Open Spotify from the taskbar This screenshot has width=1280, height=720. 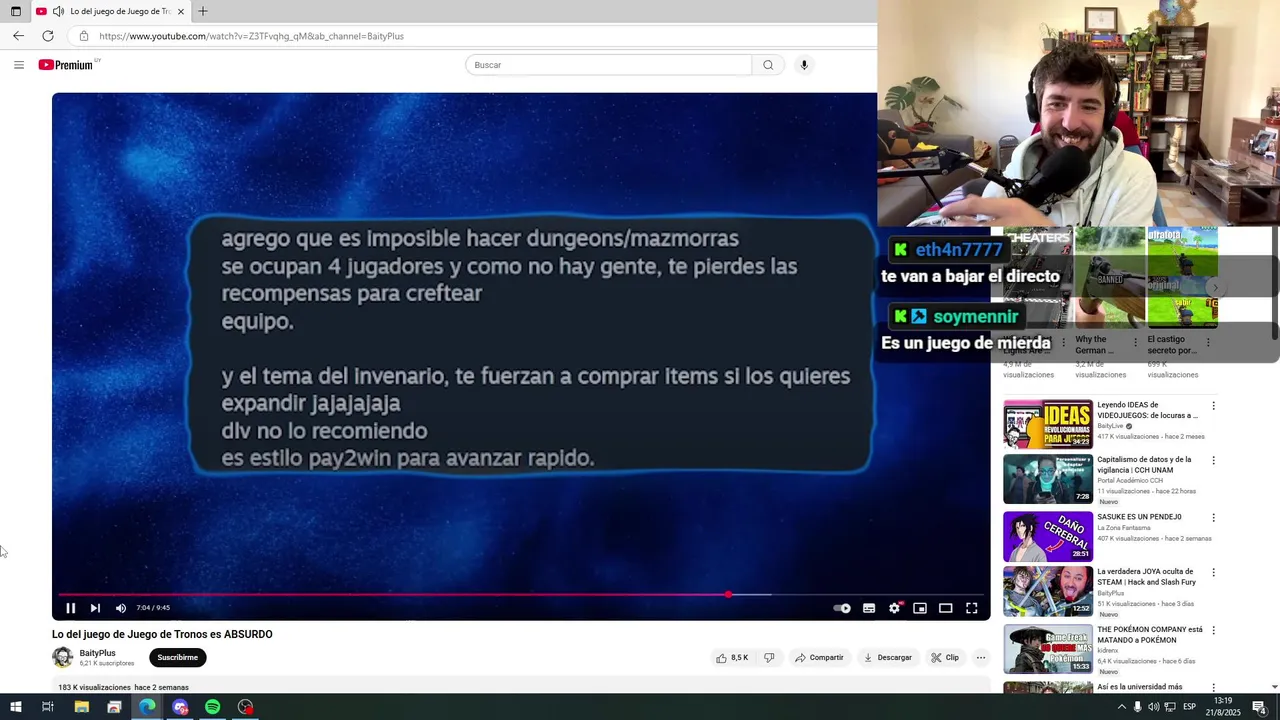click(212, 707)
